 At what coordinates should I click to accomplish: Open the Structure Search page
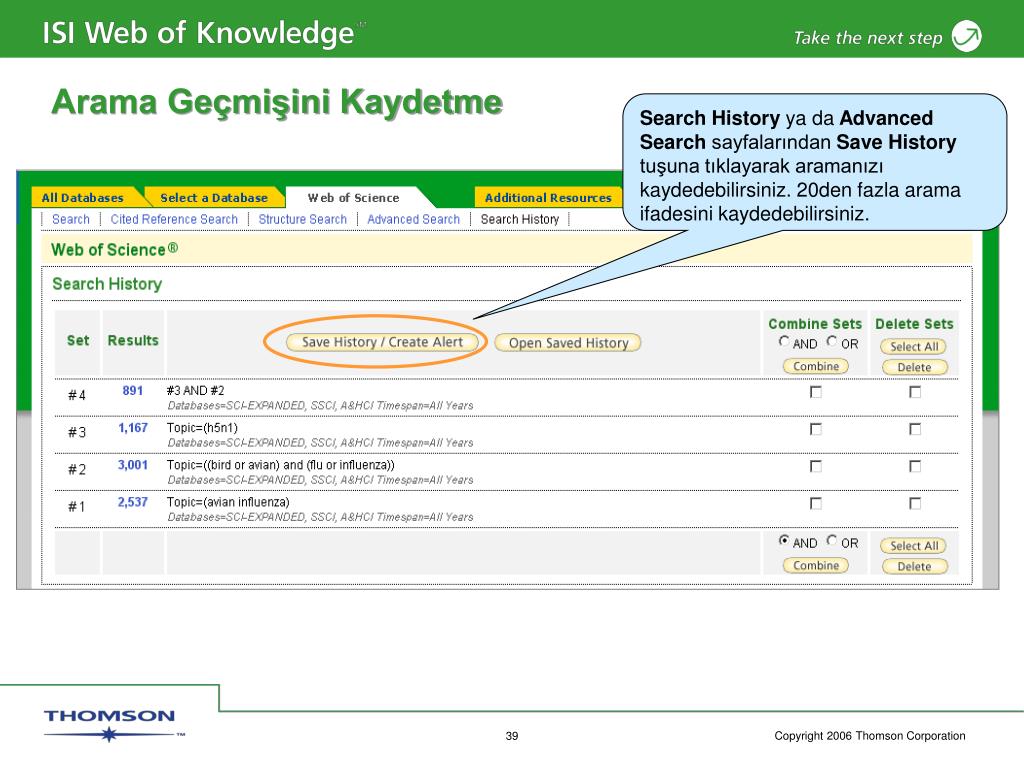point(302,219)
